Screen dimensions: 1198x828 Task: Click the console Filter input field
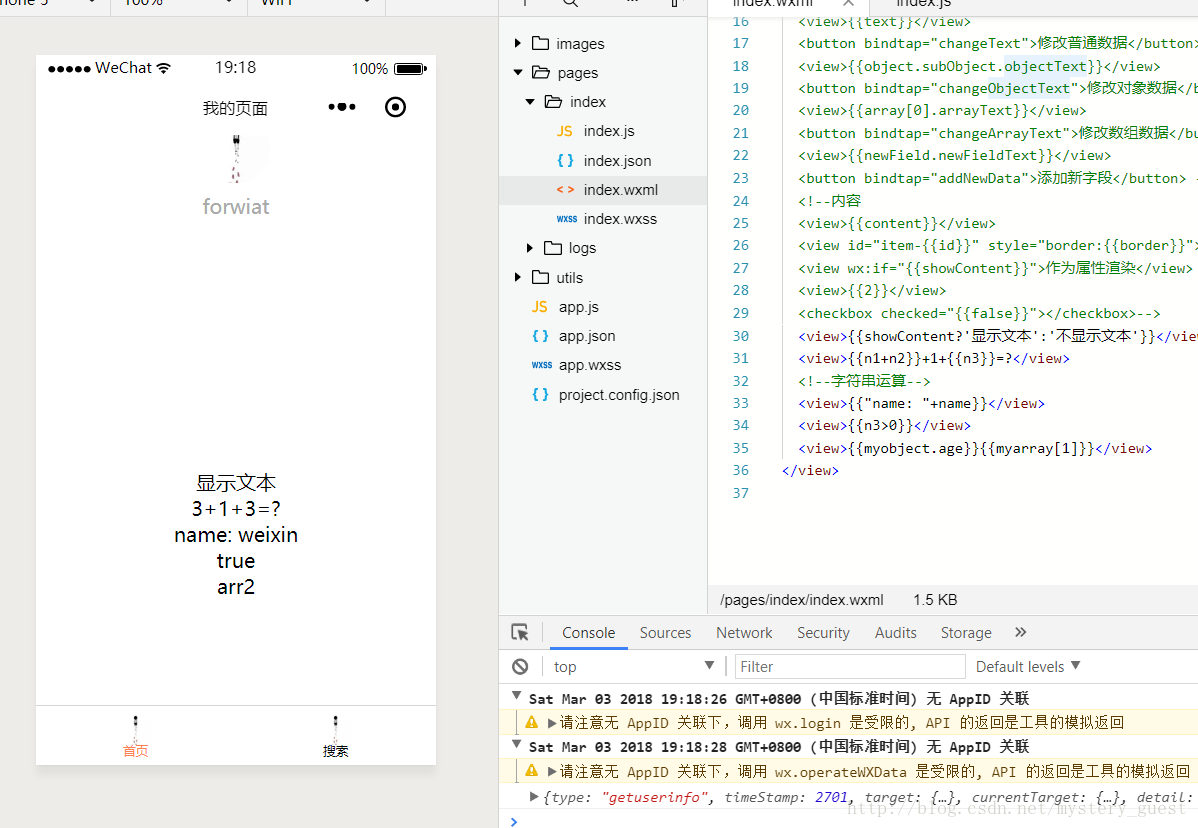(850, 667)
